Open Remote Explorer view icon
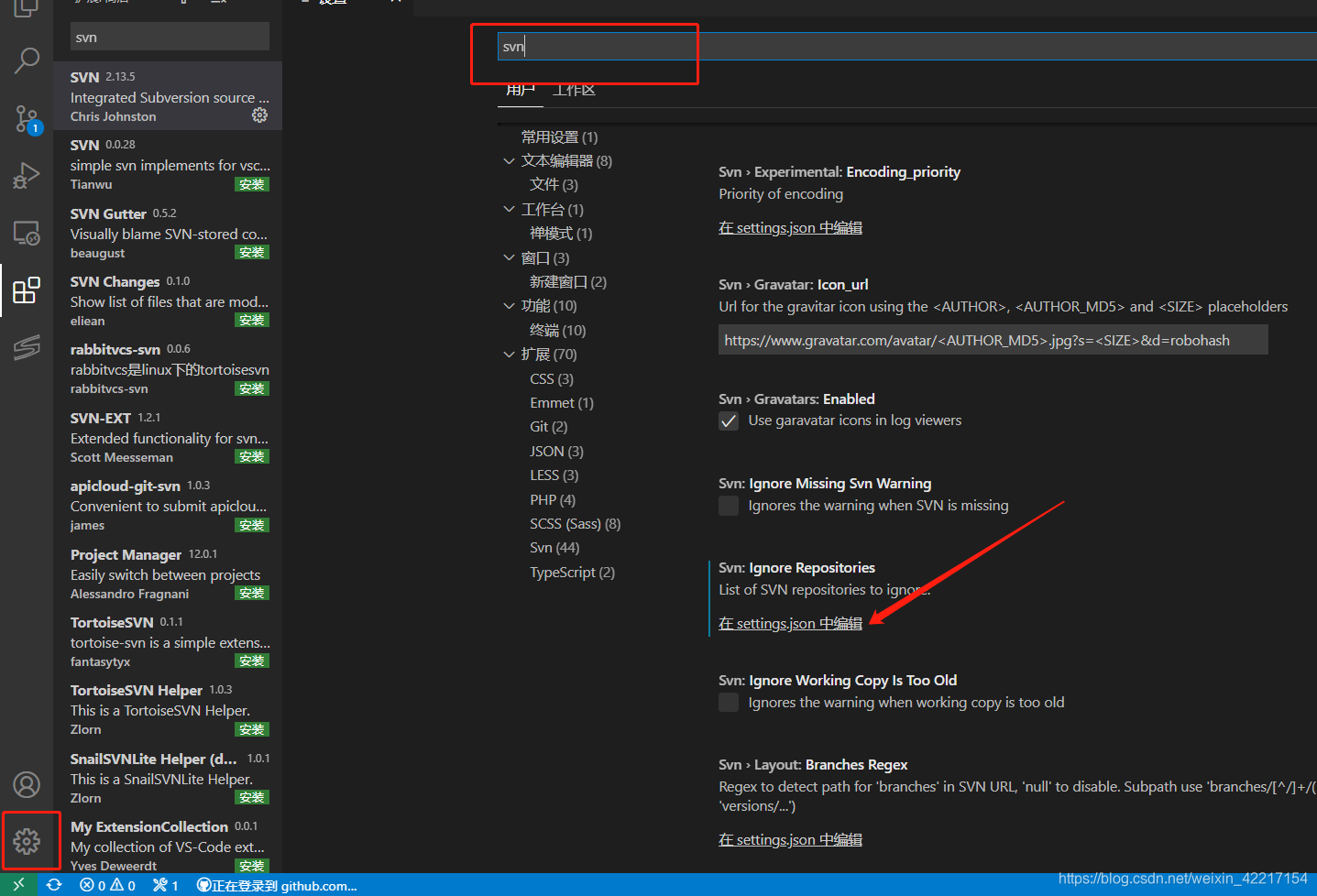The height and width of the screenshot is (896, 1317). point(27,233)
